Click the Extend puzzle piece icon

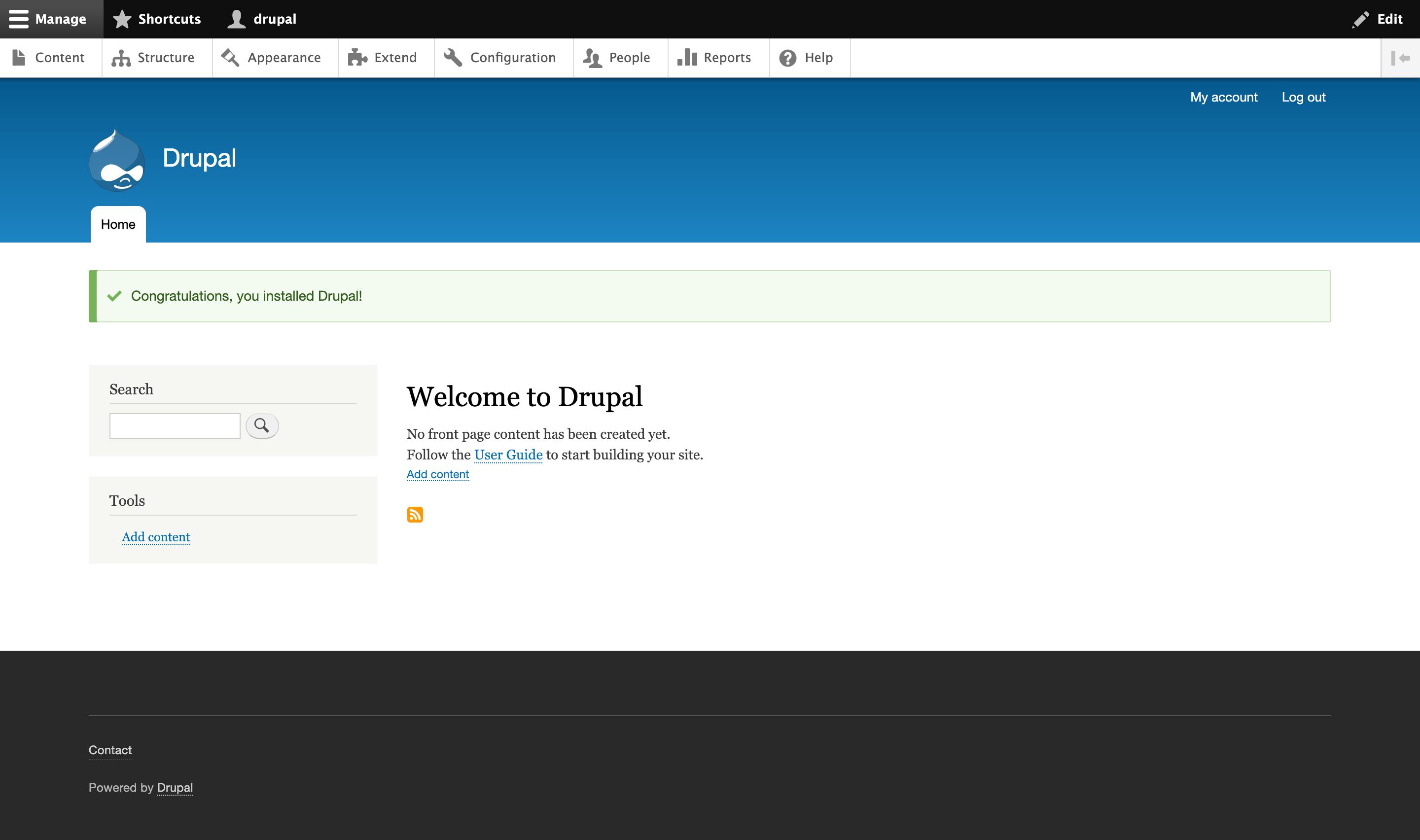click(x=357, y=57)
